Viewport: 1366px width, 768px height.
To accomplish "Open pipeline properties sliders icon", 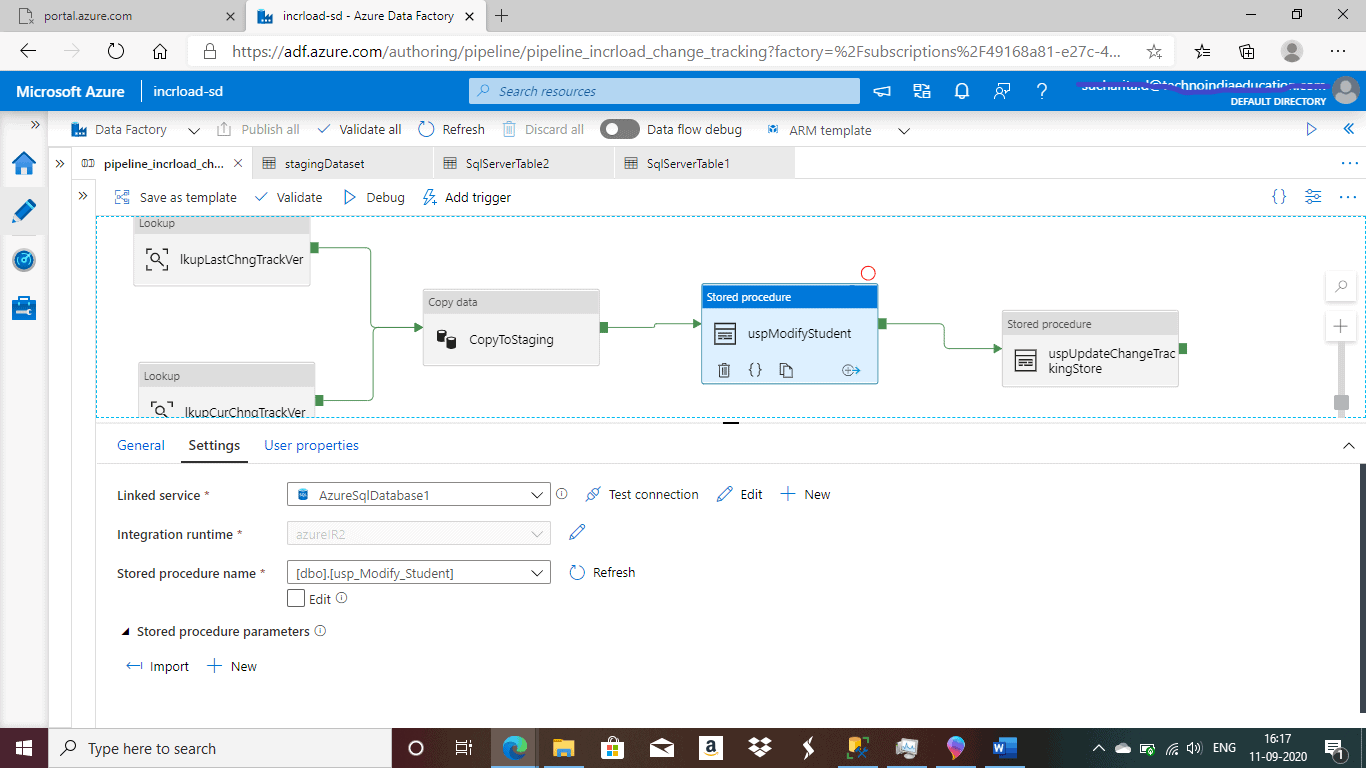I will click(1313, 197).
